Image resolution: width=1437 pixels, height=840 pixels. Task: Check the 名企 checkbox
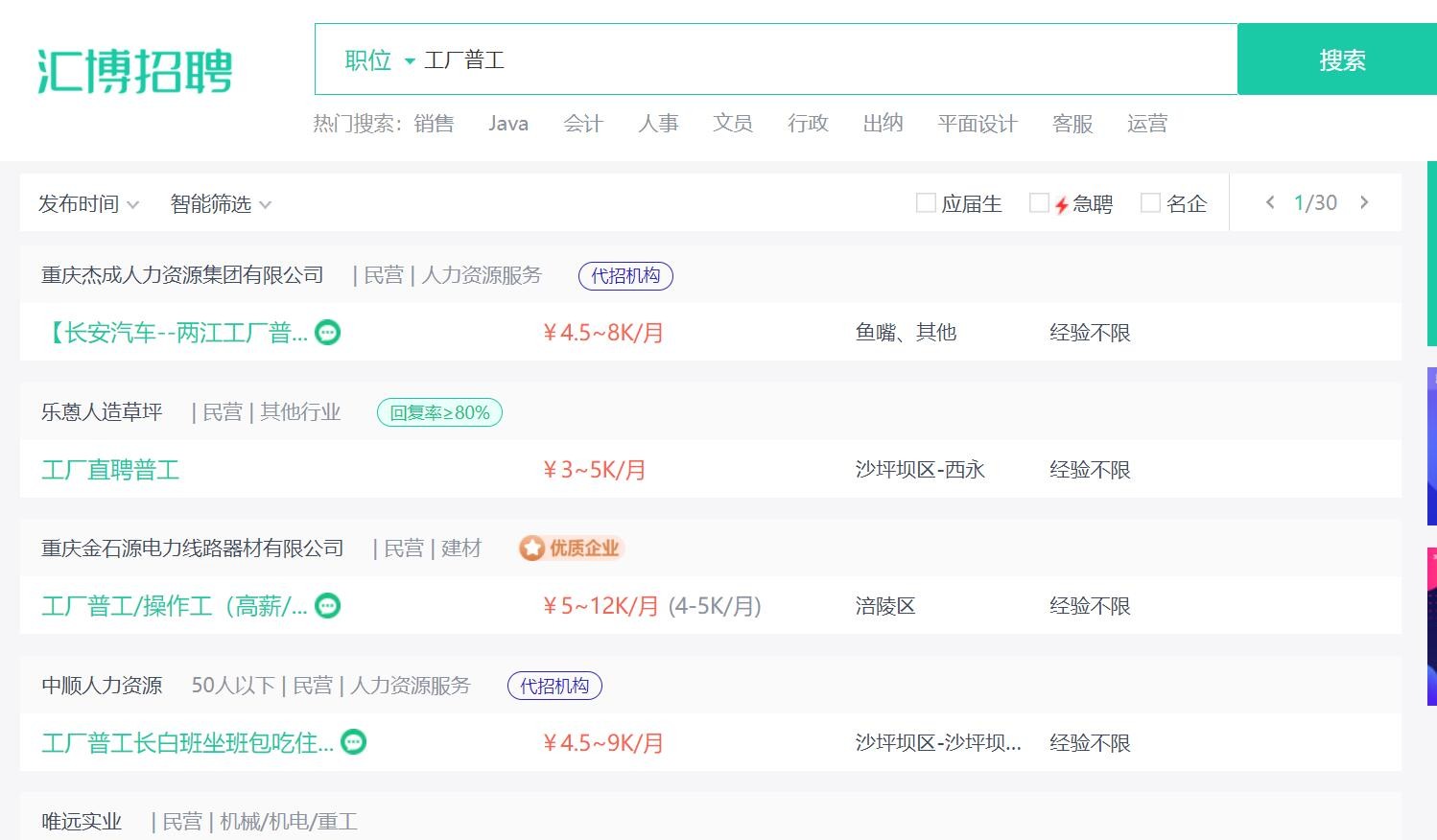1150,203
